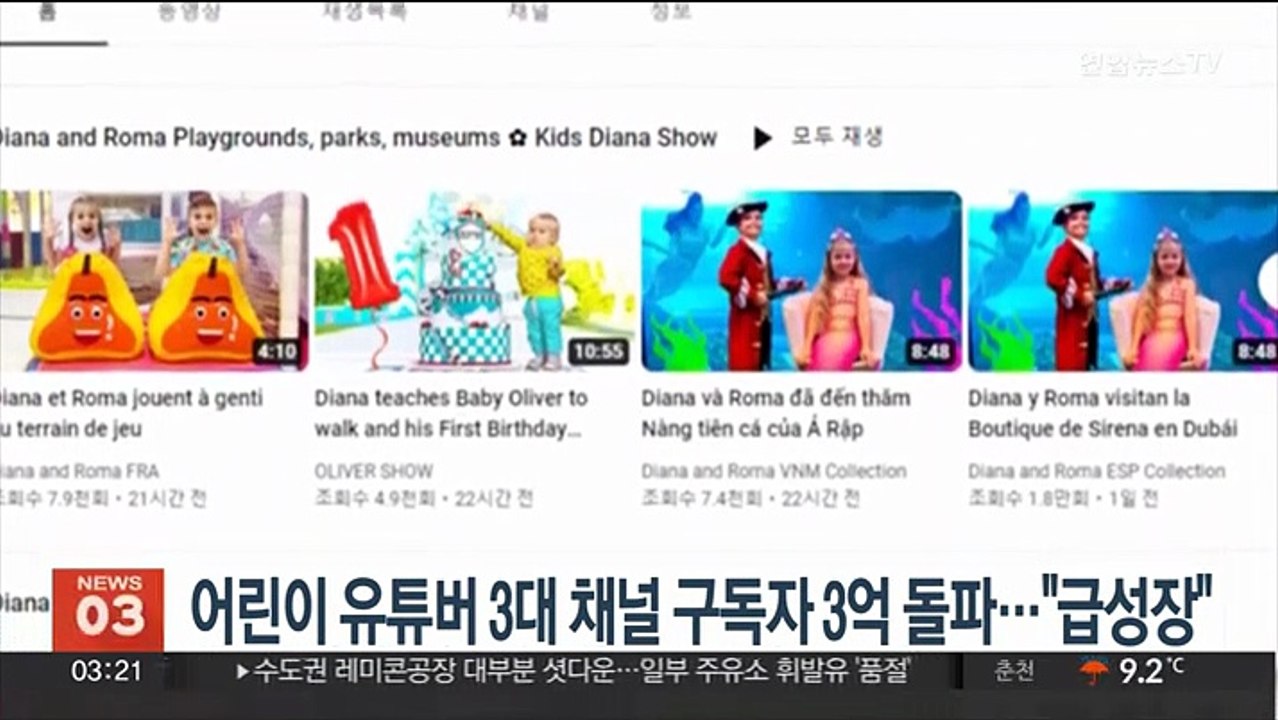The width and height of the screenshot is (1278, 720).
Task: Switch to the 동영상 tab
Action: point(189,13)
